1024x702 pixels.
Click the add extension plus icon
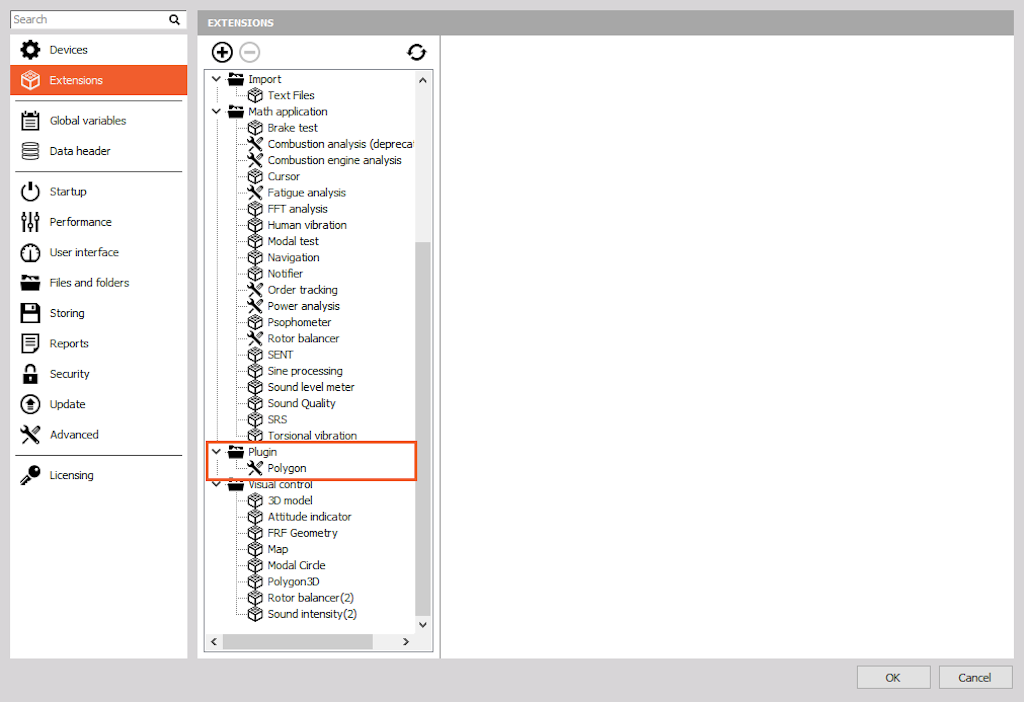tap(222, 52)
